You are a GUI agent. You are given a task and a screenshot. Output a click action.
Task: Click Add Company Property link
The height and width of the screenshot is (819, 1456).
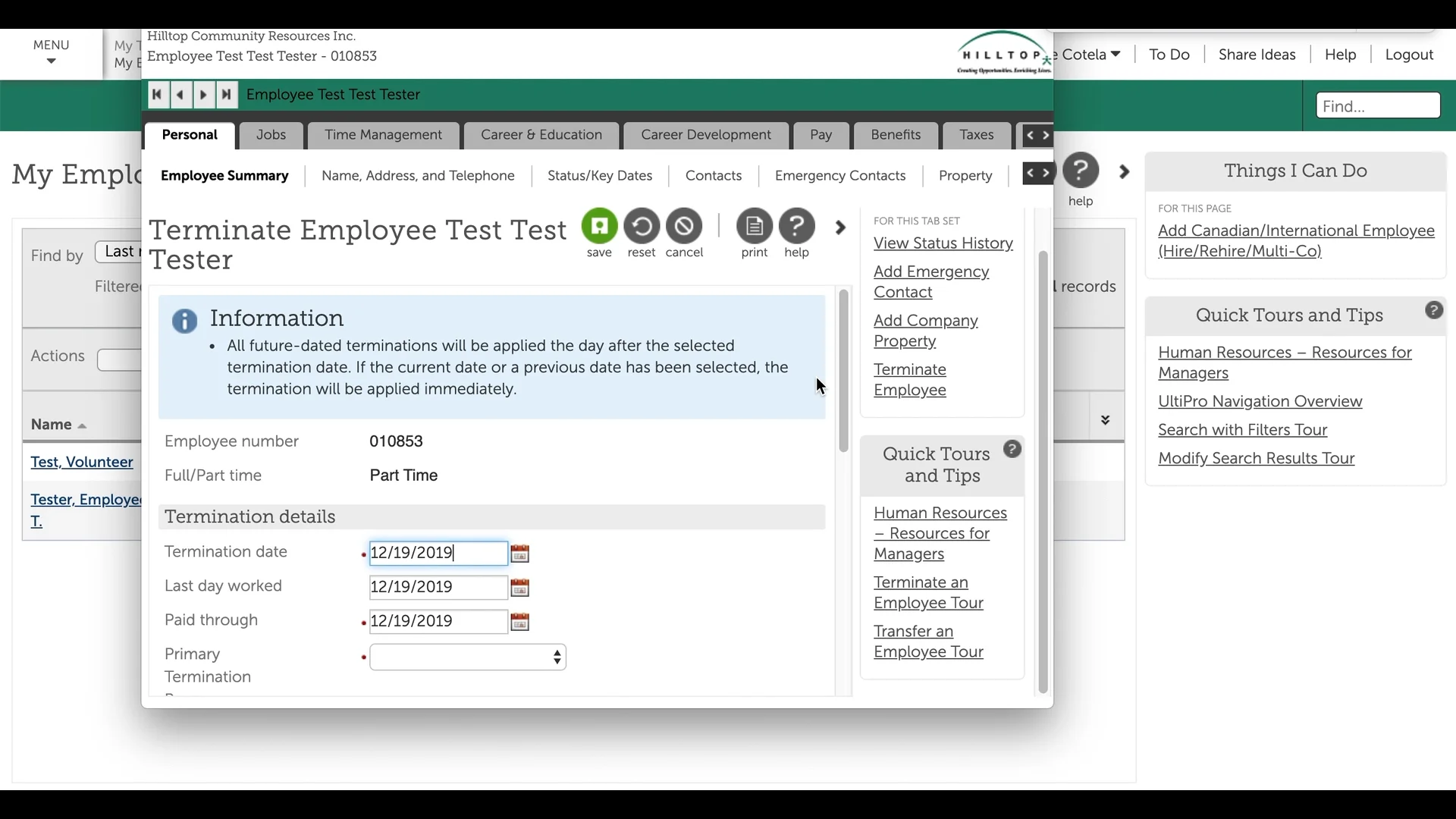coord(926,331)
